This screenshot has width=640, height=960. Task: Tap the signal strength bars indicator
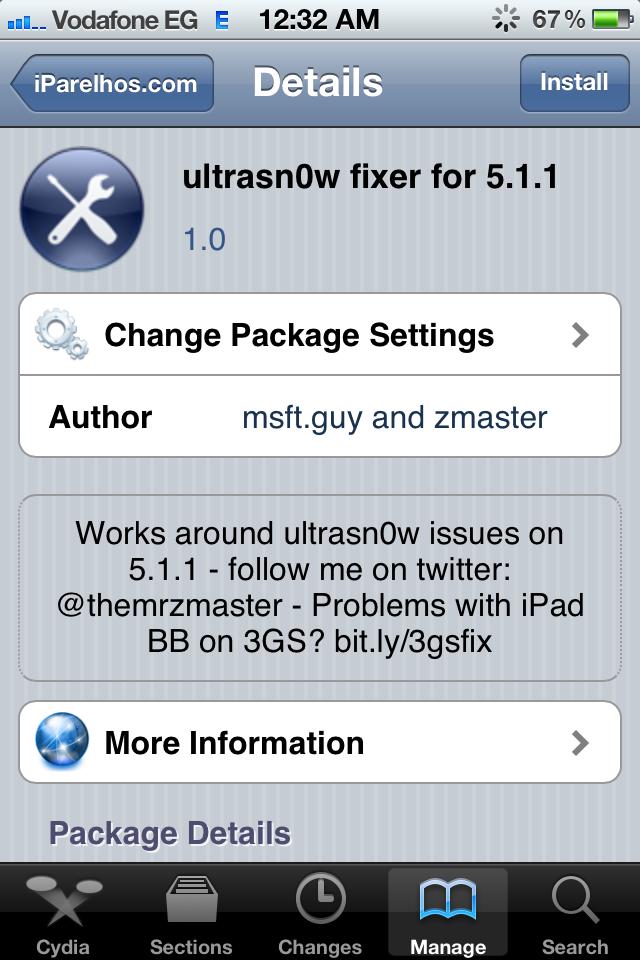(x=26, y=23)
